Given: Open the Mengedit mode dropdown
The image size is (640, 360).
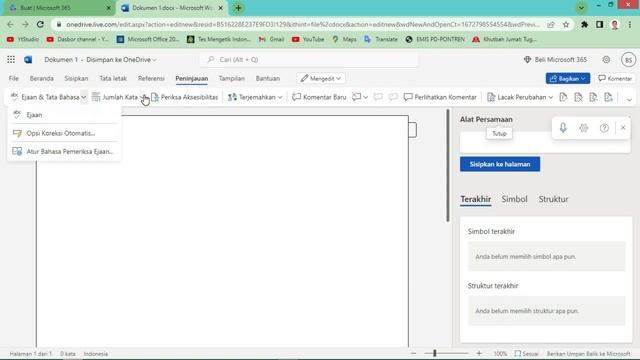Looking at the screenshot, I should click(x=321, y=78).
